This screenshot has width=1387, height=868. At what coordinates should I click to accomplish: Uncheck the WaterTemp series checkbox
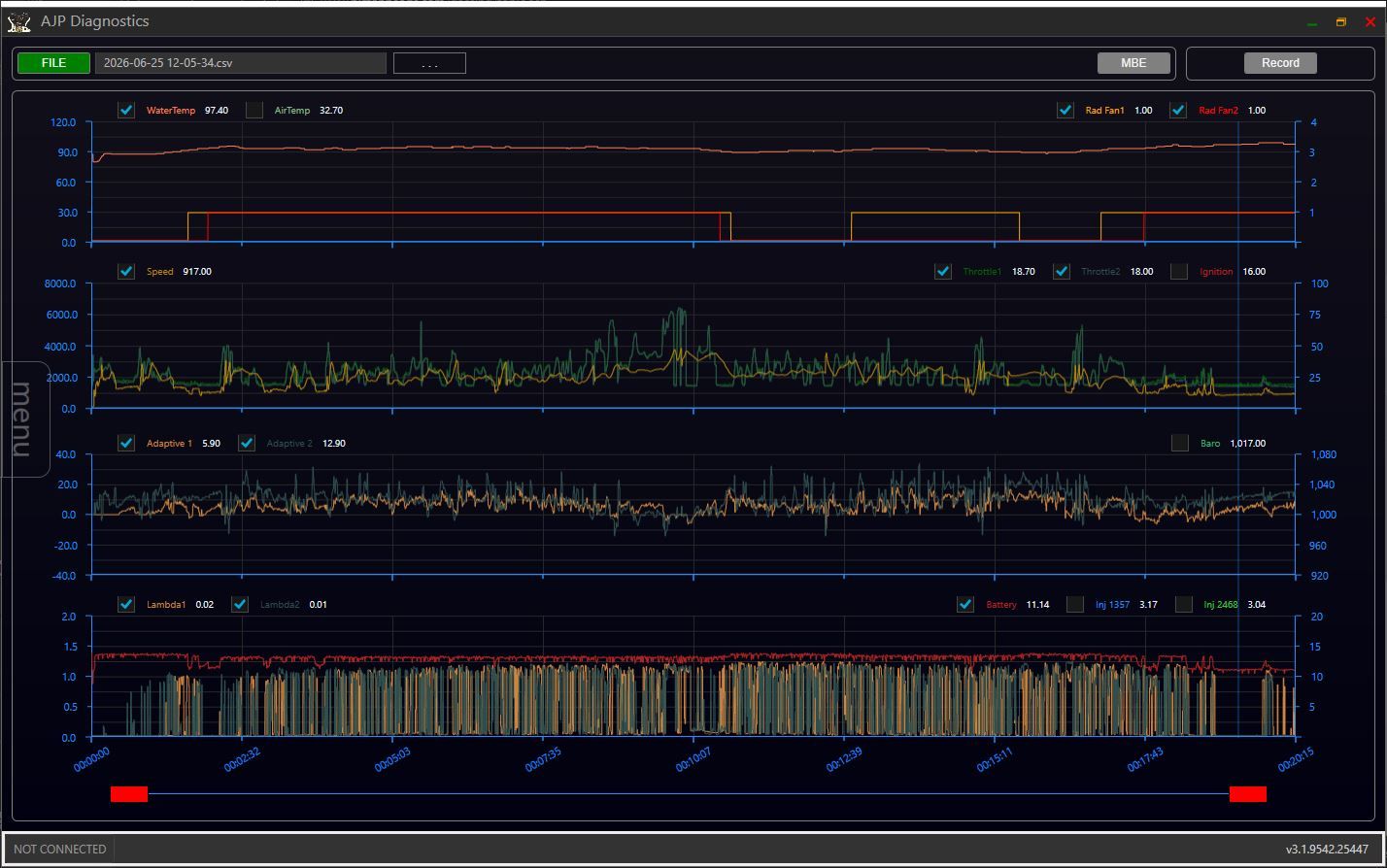[126, 110]
